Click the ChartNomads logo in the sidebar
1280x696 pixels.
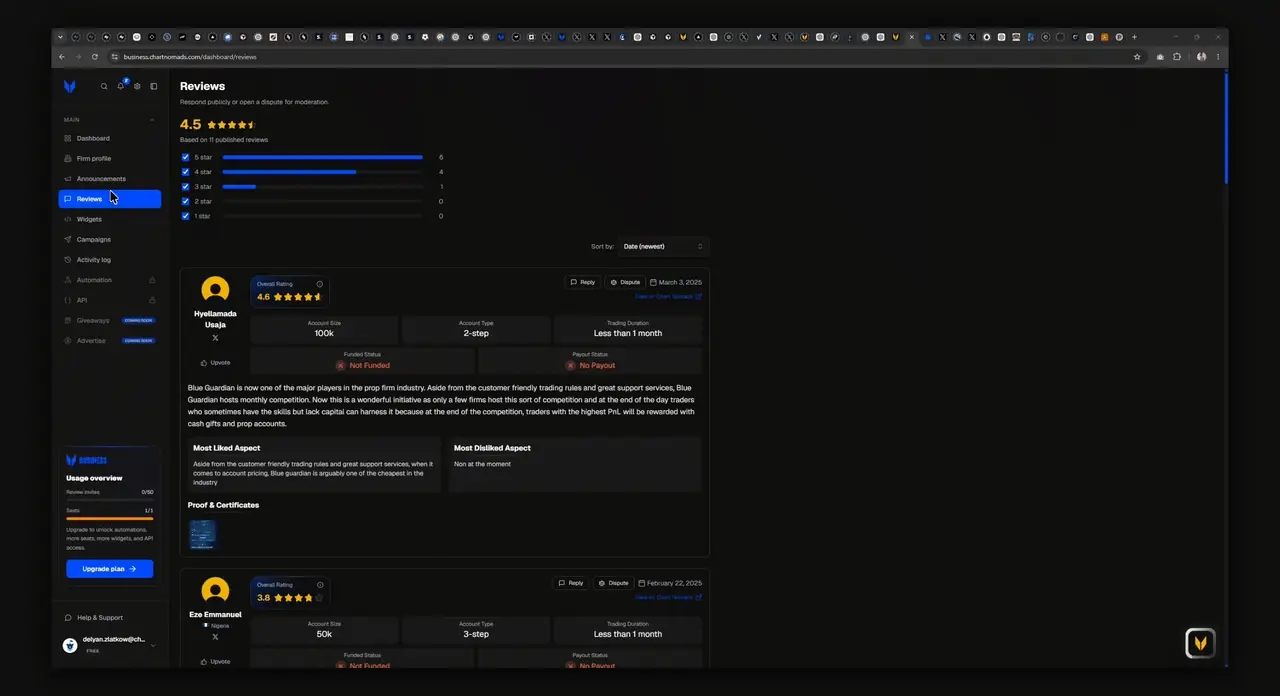[69, 87]
